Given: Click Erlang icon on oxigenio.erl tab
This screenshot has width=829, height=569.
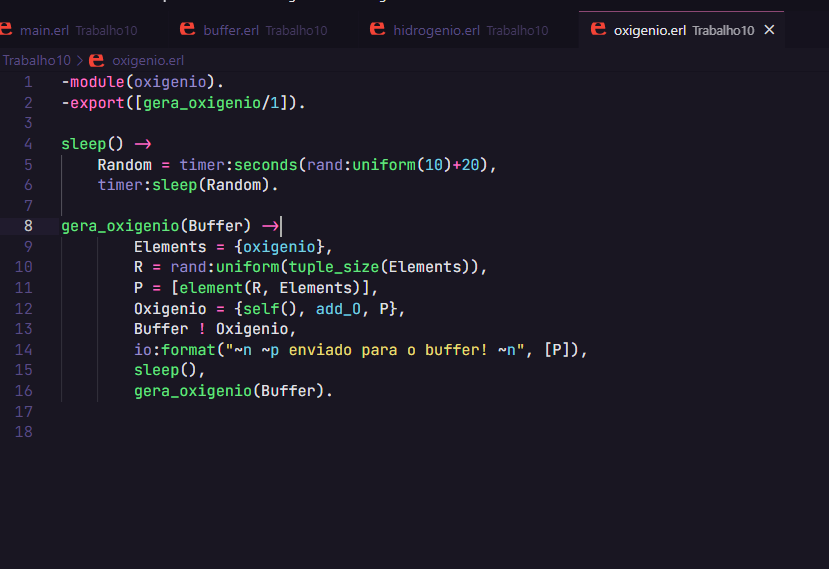Looking at the screenshot, I should point(598,29).
